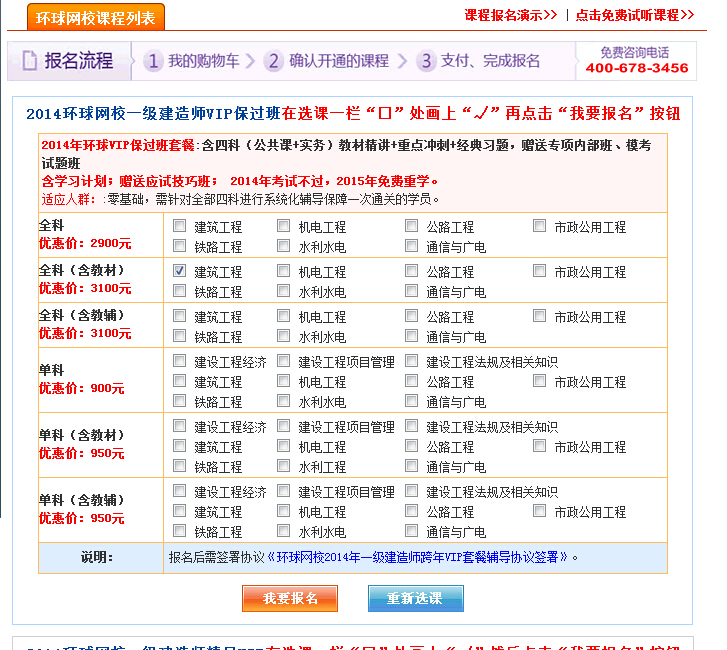Image resolution: width=727 pixels, height=650 pixels.
Task: Check 市政公用工程 in 全科（含教辅） row
Action: pos(539,316)
